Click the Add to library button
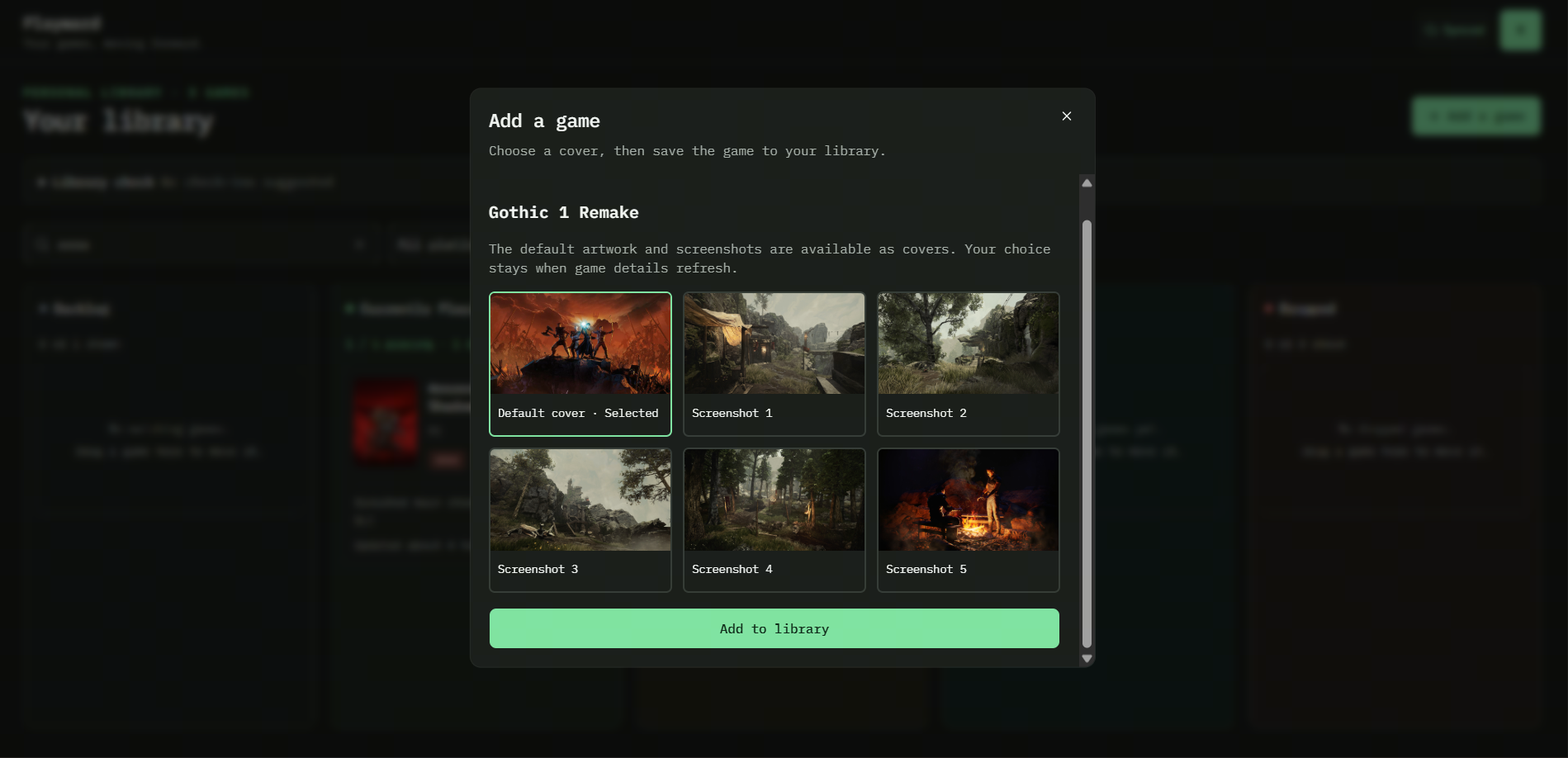The image size is (1568, 758). [775, 628]
